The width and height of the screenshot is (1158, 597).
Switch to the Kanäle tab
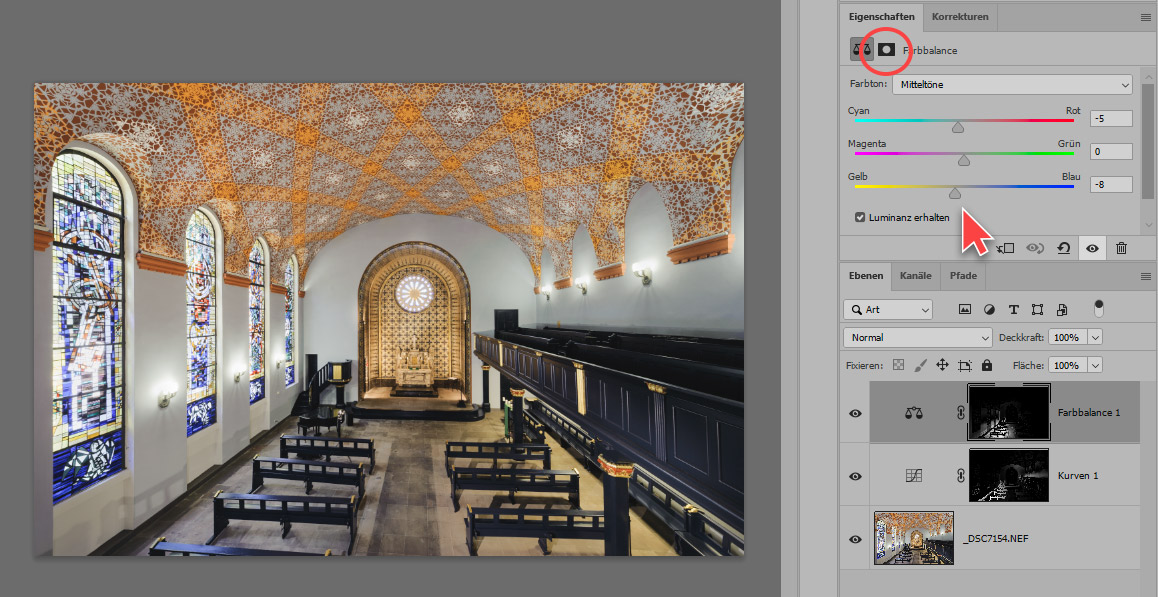click(x=916, y=276)
